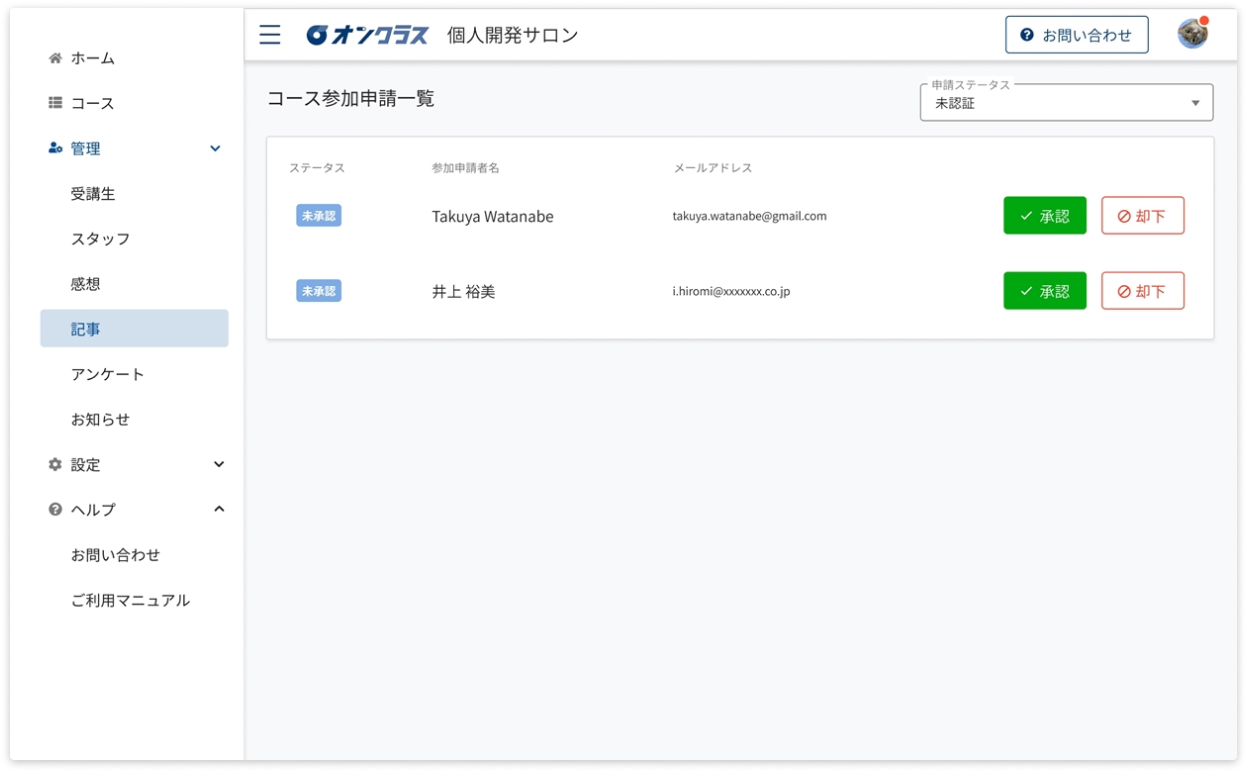
Task: Click email takuya.watanabe@gmail.com
Action: pyautogui.click(x=749, y=216)
